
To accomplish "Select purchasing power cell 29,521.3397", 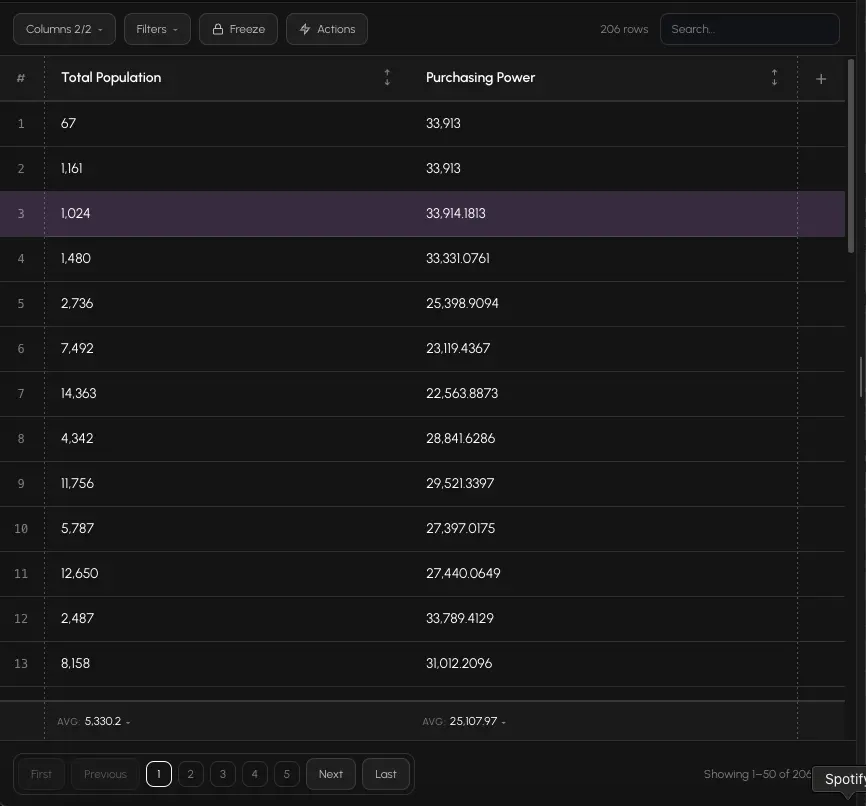I will tap(460, 483).
